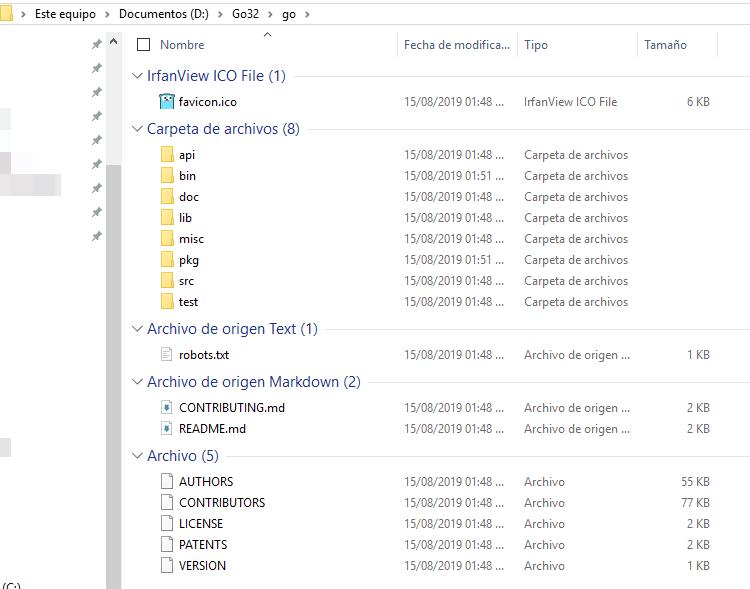Click the 55 KB size of AUTHORS

tap(695, 481)
